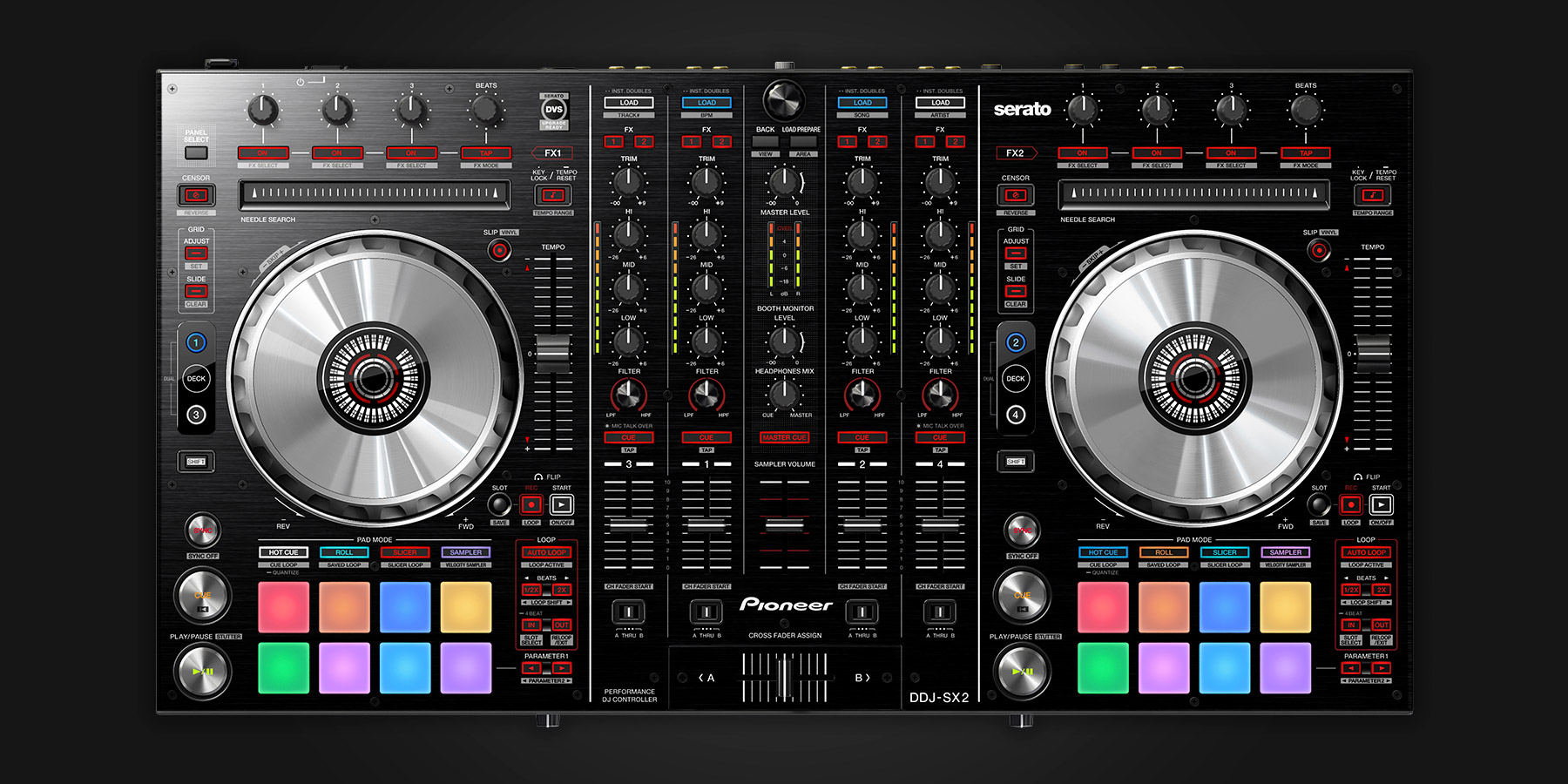Select deck 3 button
This screenshot has height=784, width=1568.
196,415
